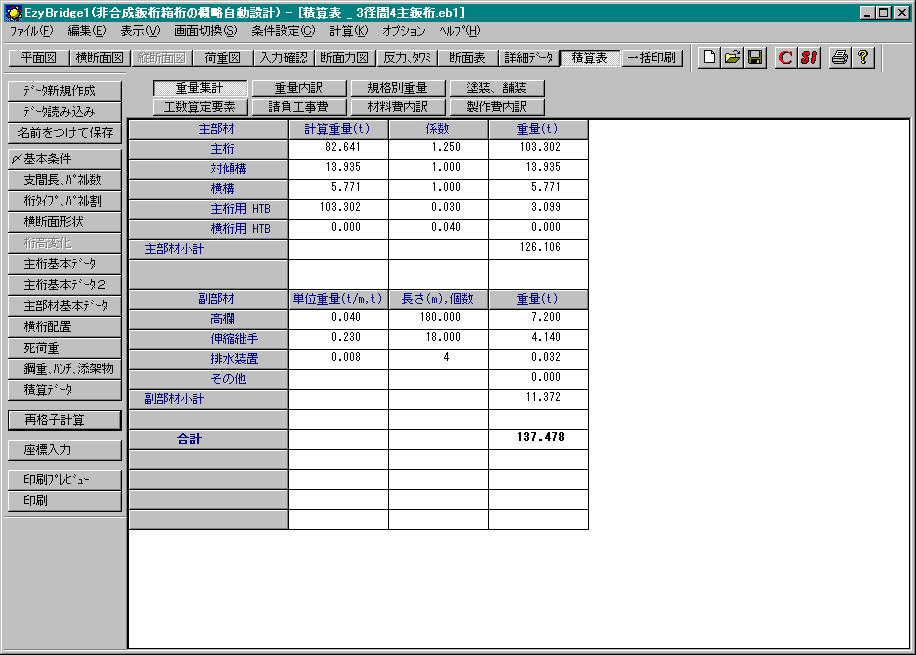Open the 主桁基本データ settings

pos(65,264)
